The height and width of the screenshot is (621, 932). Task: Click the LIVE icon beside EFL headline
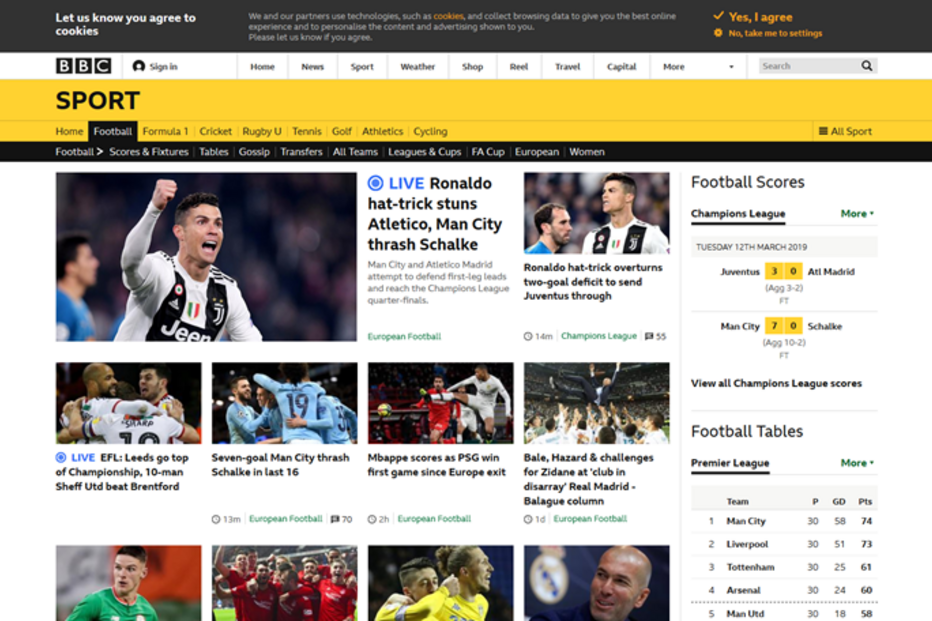tap(61, 457)
